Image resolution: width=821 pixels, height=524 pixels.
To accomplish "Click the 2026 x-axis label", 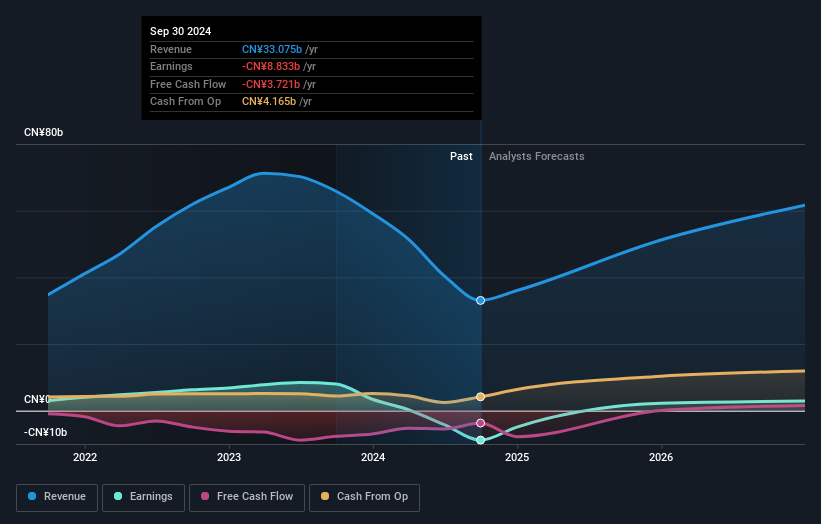I will coord(661,458).
